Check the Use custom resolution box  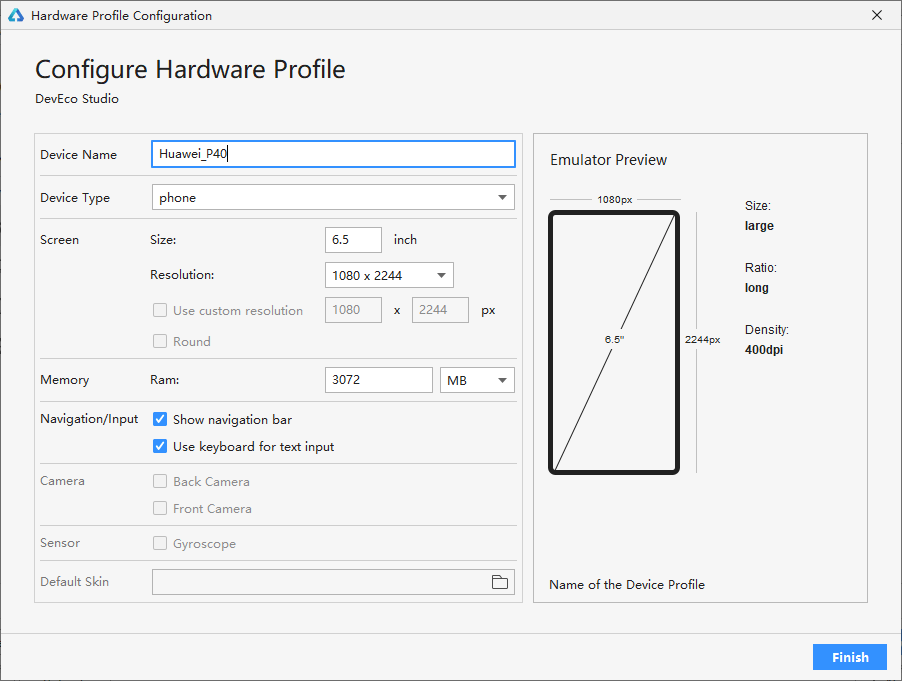click(160, 311)
